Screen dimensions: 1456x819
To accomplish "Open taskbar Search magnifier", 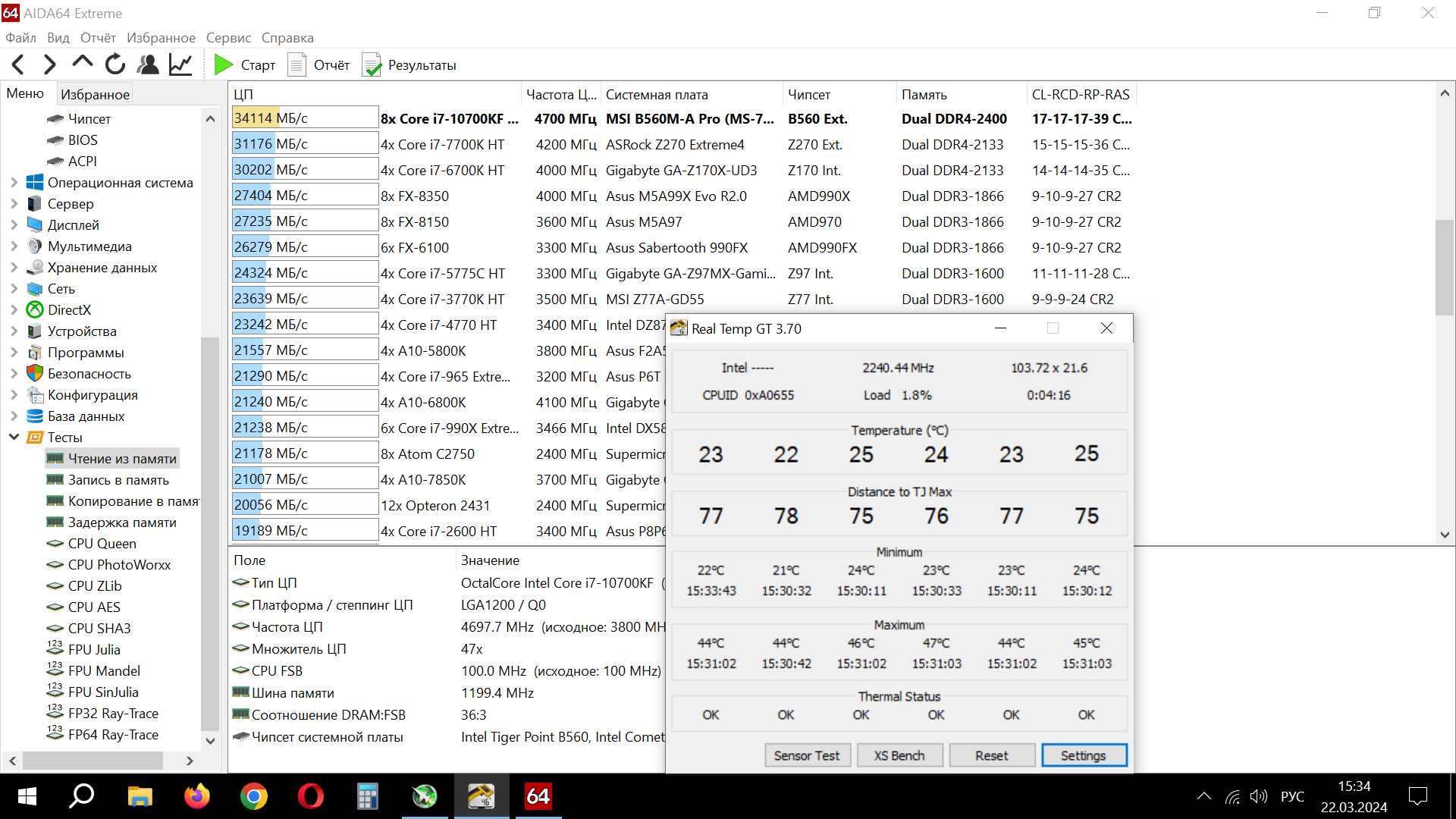I will point(81,796).
